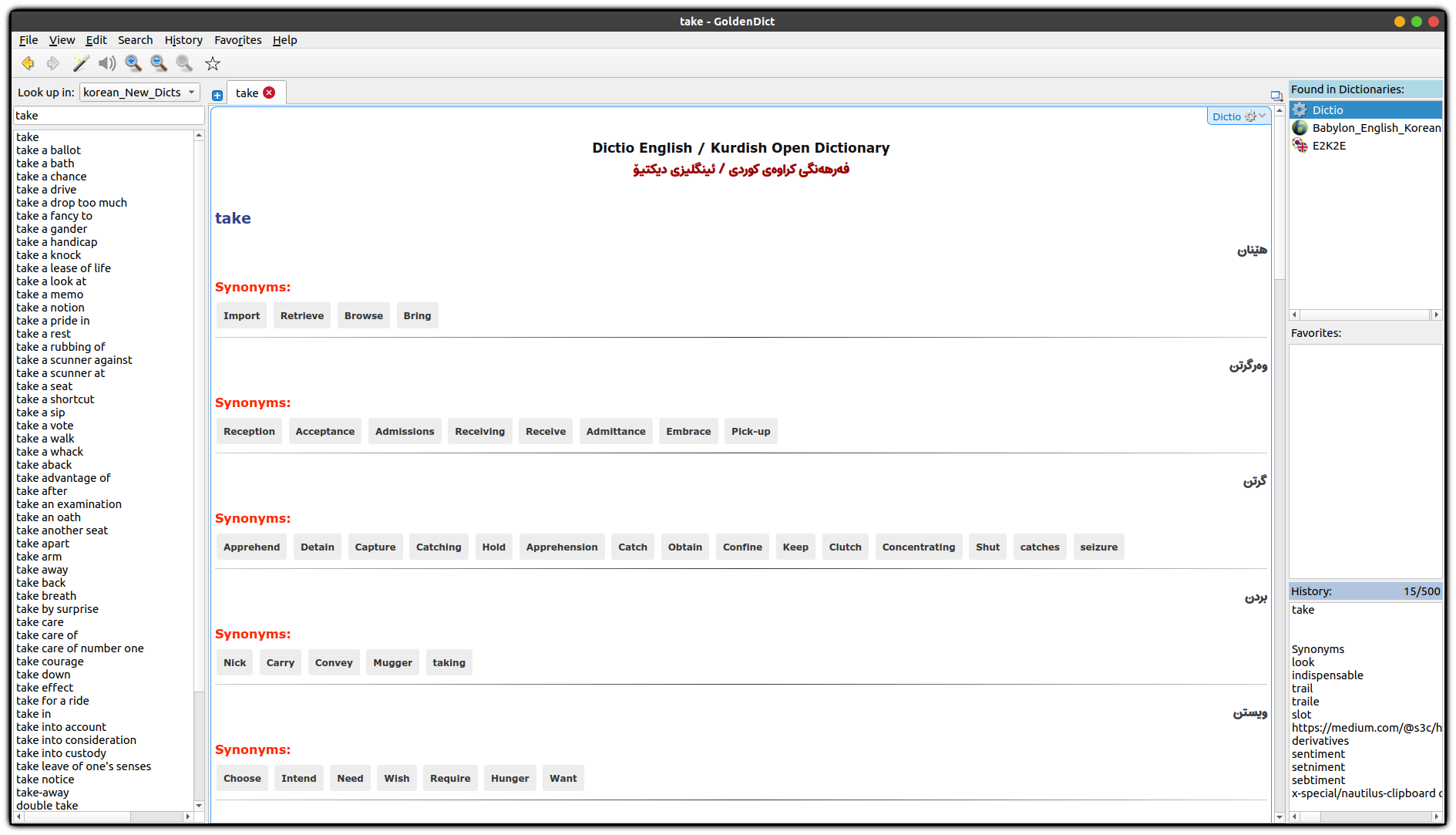
Task: Click the scan popup wand icon
Action: (81, 63)
